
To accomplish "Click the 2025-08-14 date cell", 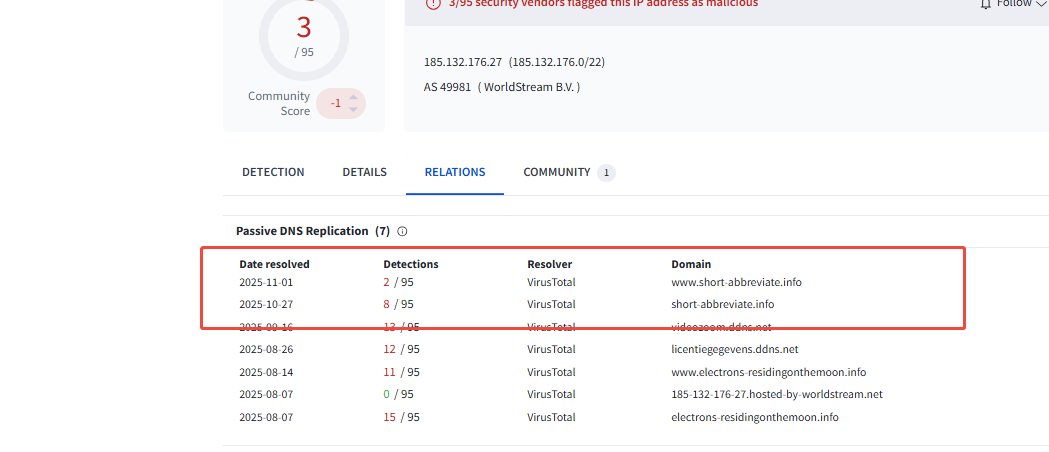I will pyautogui.click(x=266, y=372).
